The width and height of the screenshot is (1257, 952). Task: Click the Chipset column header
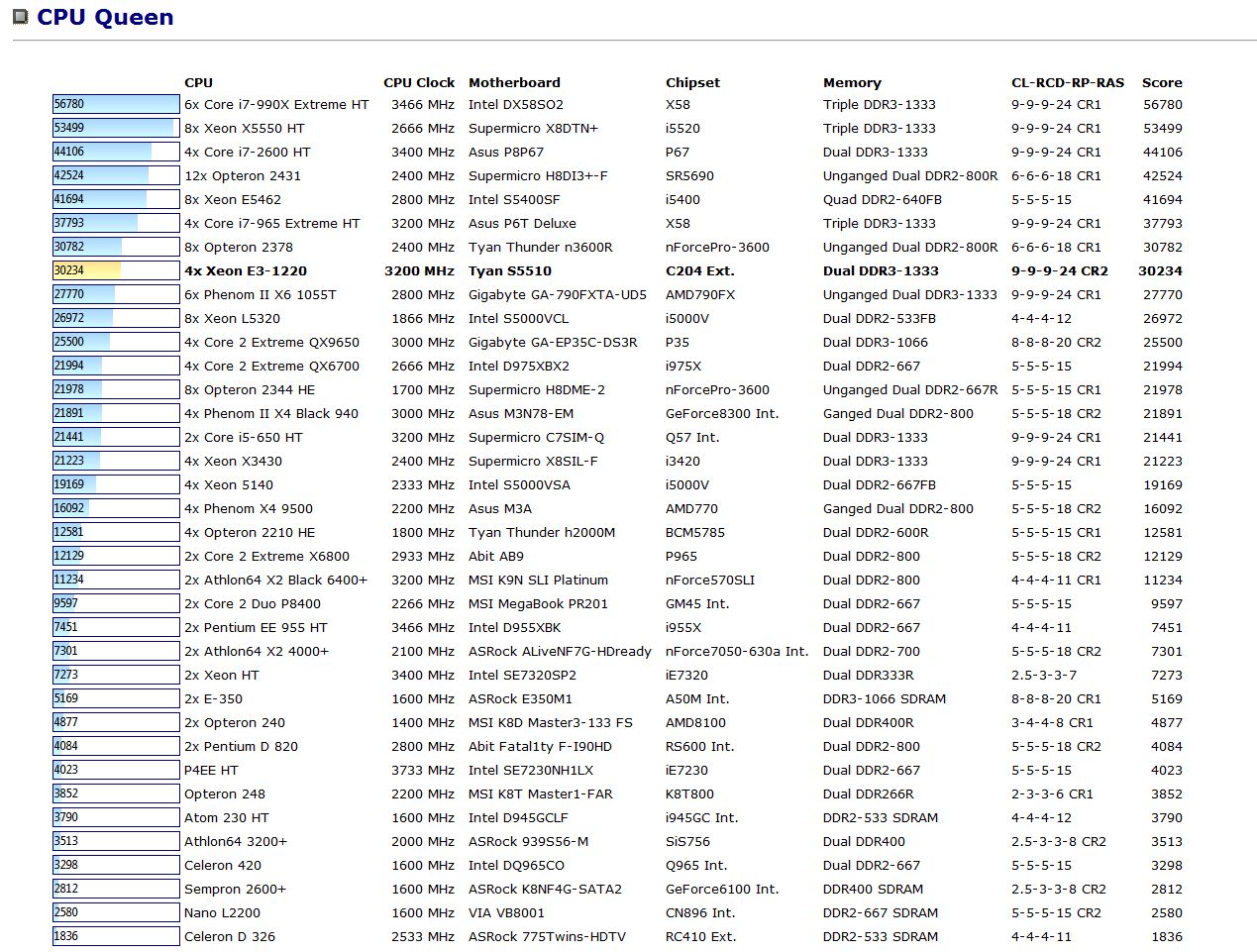click(x=692, y=82)
